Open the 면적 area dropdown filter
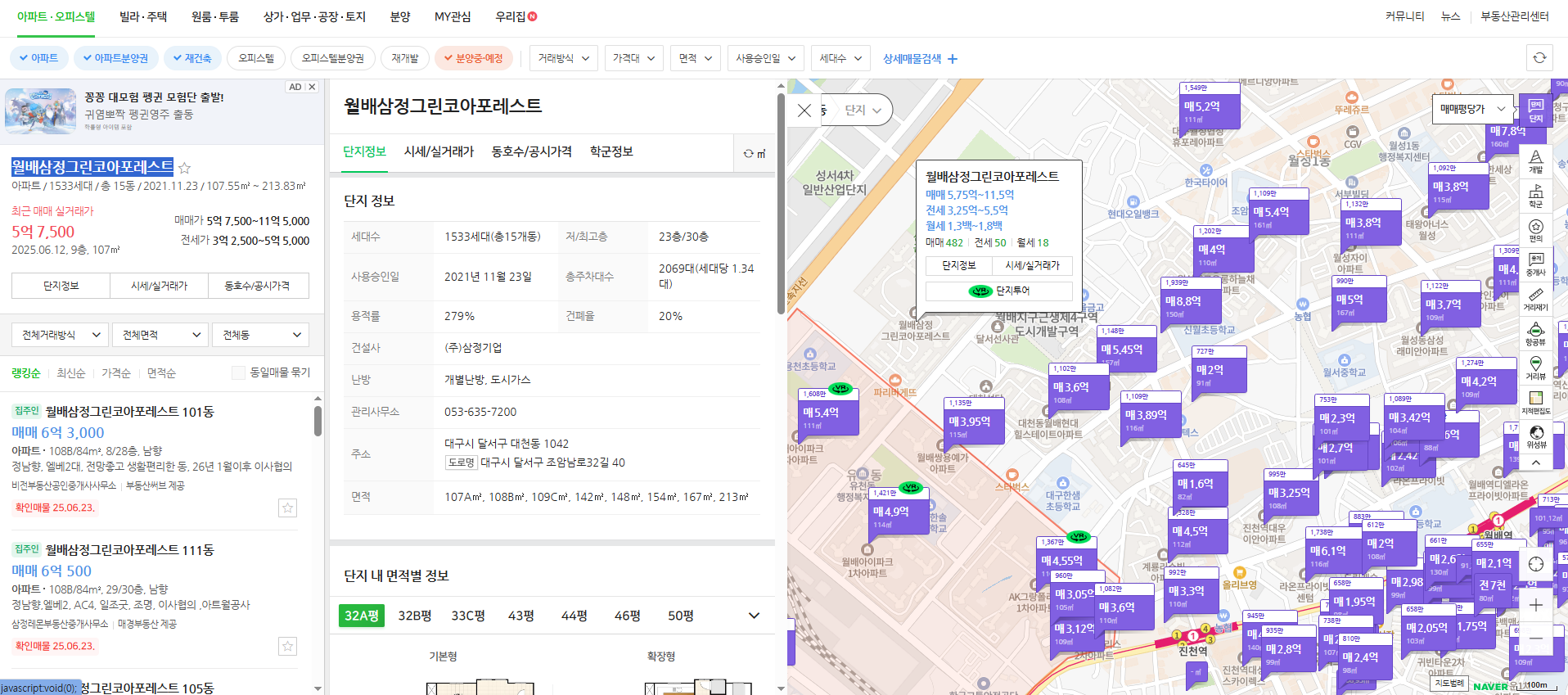The width and height of the screenshot is (1568, 695). (696, 58)
